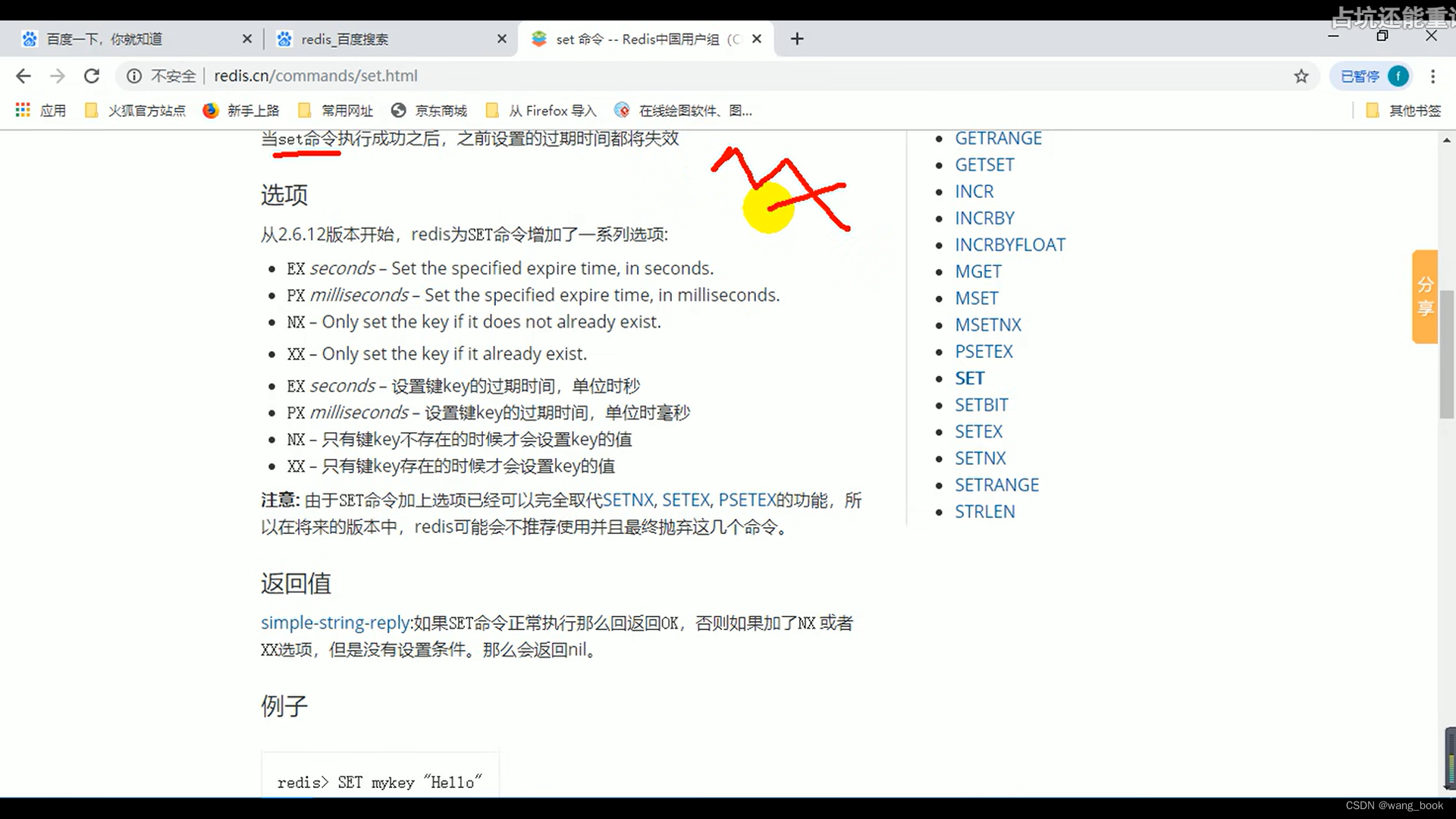Close the 百度一下 tab
Image resolution: width=1456 pixels, height=819 pixels.
[x=247, y=39]
